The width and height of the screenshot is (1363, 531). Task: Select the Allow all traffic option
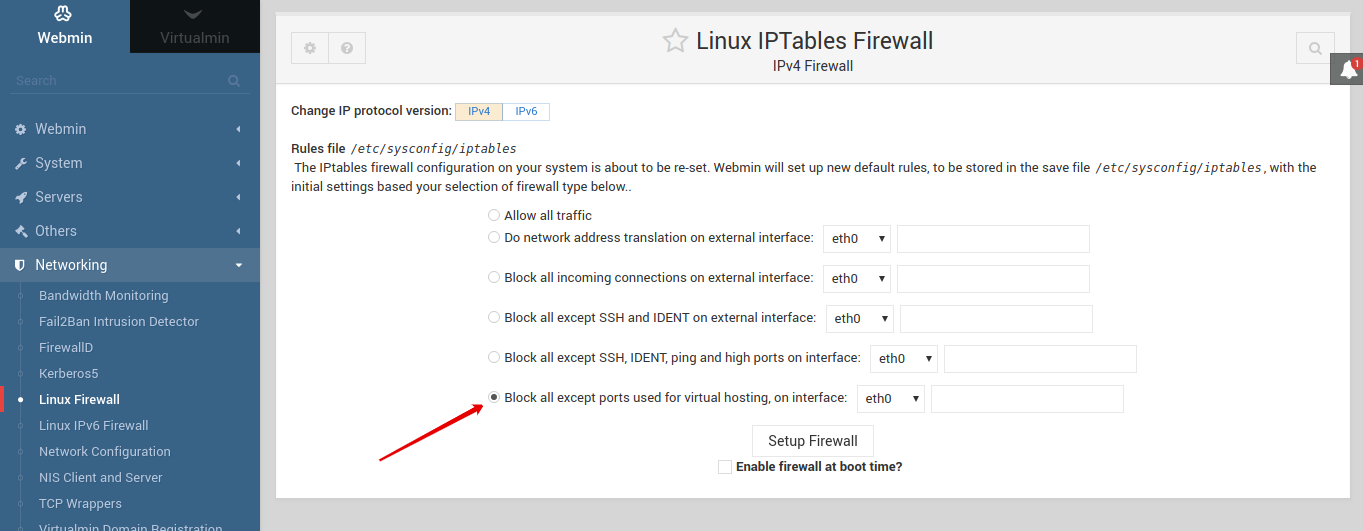pos(494,215)
